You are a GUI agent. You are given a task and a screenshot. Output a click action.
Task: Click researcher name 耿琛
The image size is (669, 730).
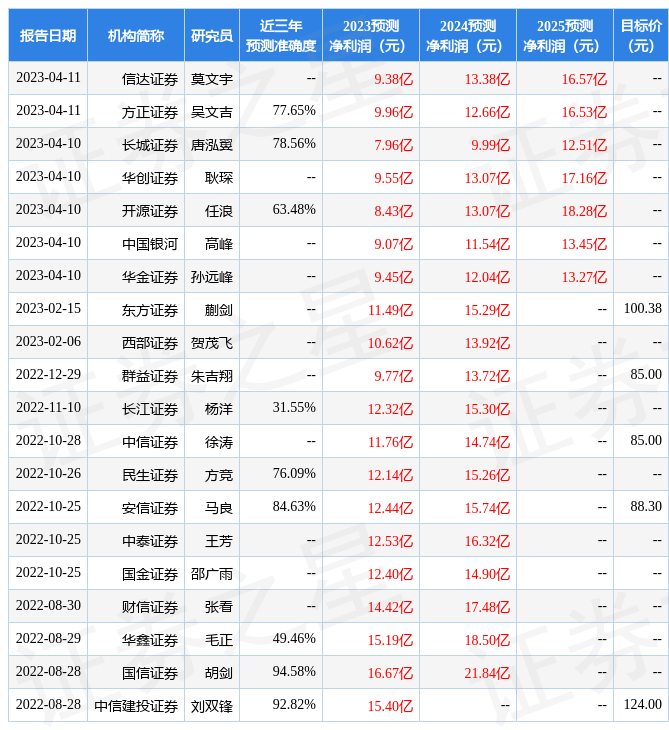pos(219,178)
